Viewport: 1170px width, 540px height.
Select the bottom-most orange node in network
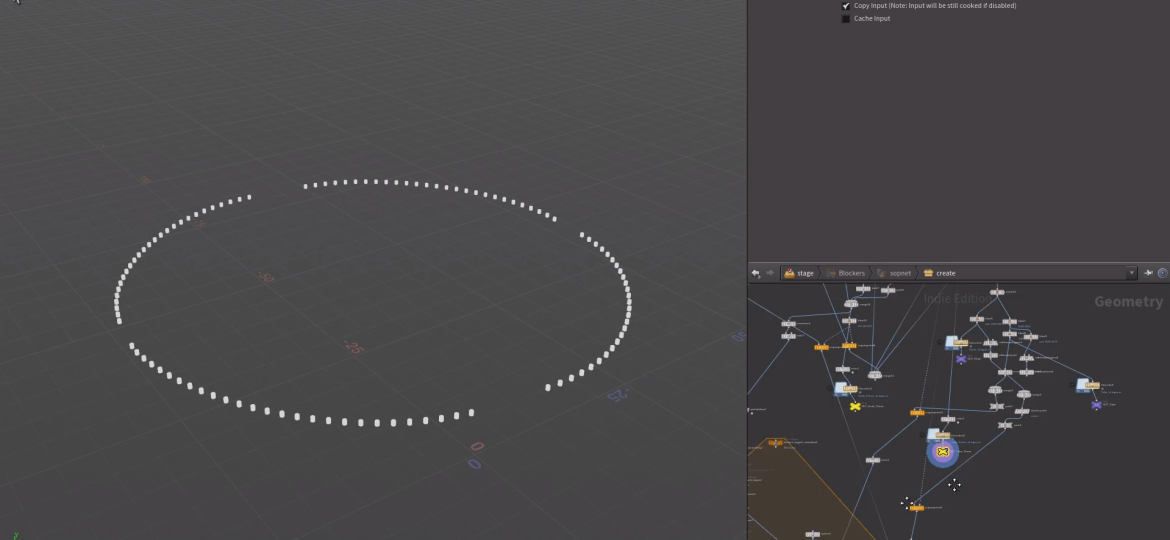916,508
